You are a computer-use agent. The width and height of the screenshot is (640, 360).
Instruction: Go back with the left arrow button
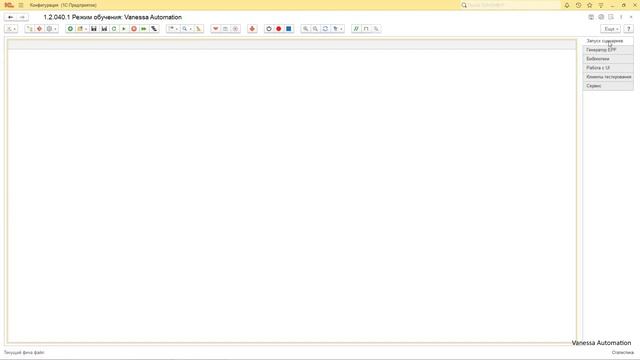pos(11,17)
